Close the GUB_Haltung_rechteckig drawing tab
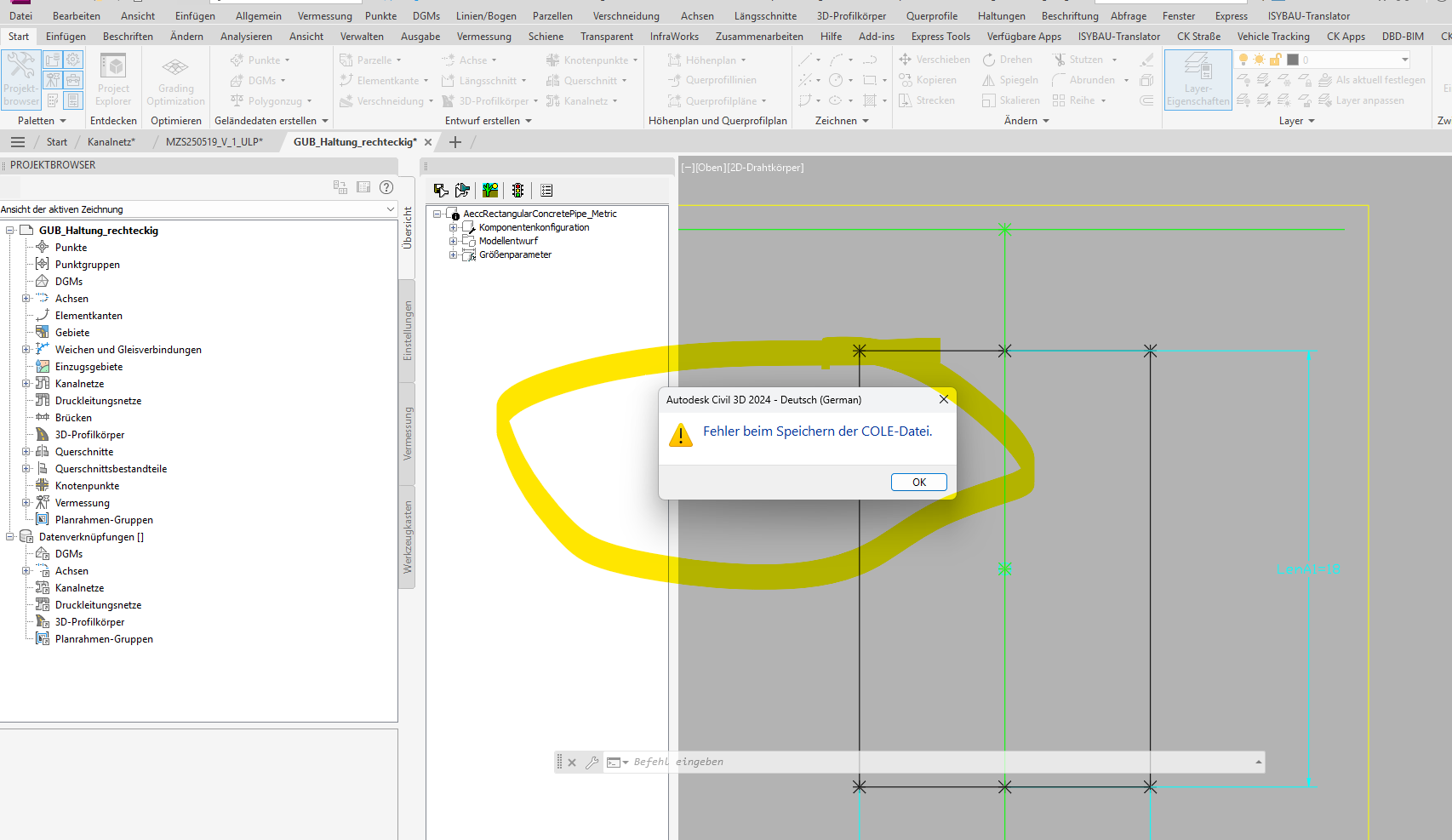Viewport: 1452px width, 840px height. coord(428,142)
